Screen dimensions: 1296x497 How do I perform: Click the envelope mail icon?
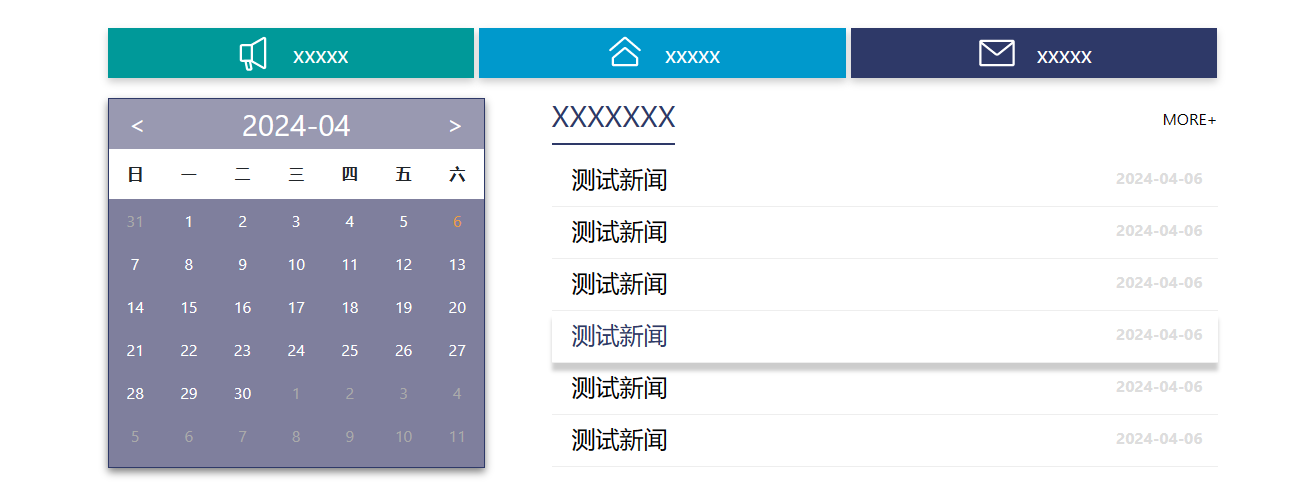point(997,53)
